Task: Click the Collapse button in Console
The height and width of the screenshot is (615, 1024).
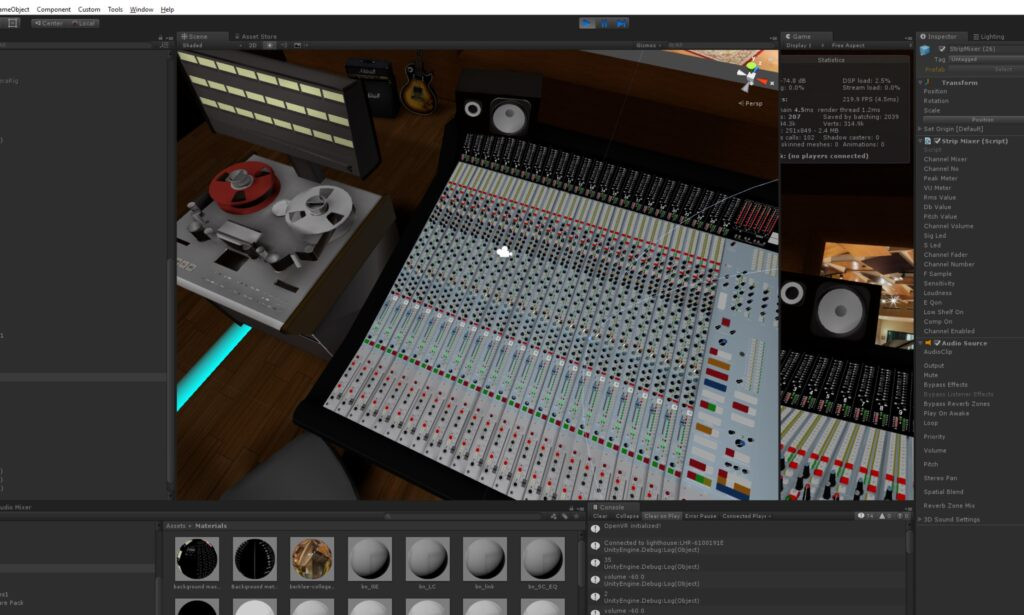Action: [627, 516]
